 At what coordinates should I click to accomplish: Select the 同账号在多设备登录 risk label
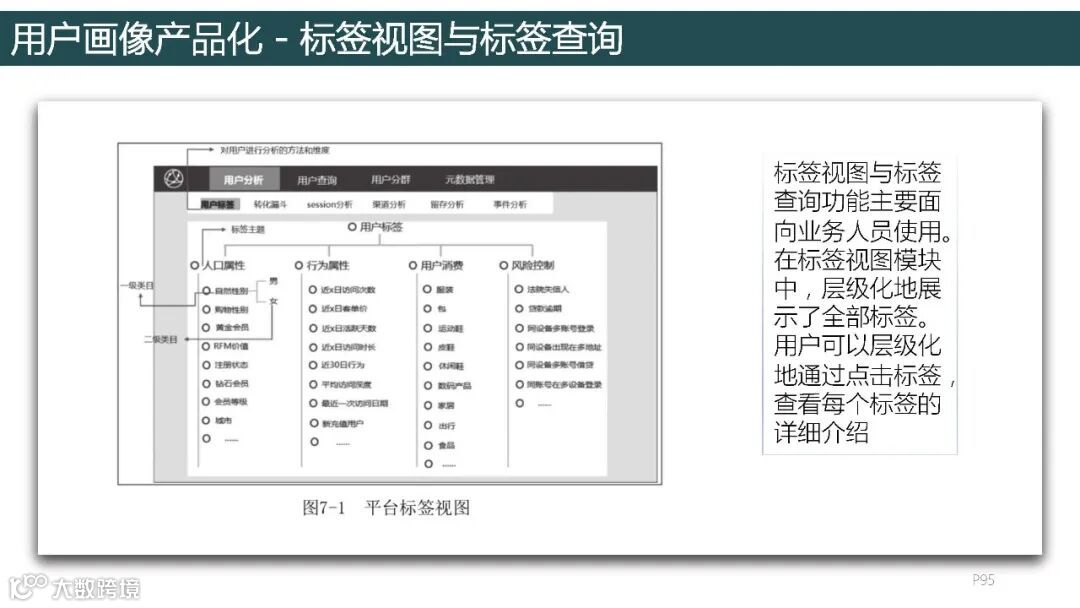click(x=559, y=384)
